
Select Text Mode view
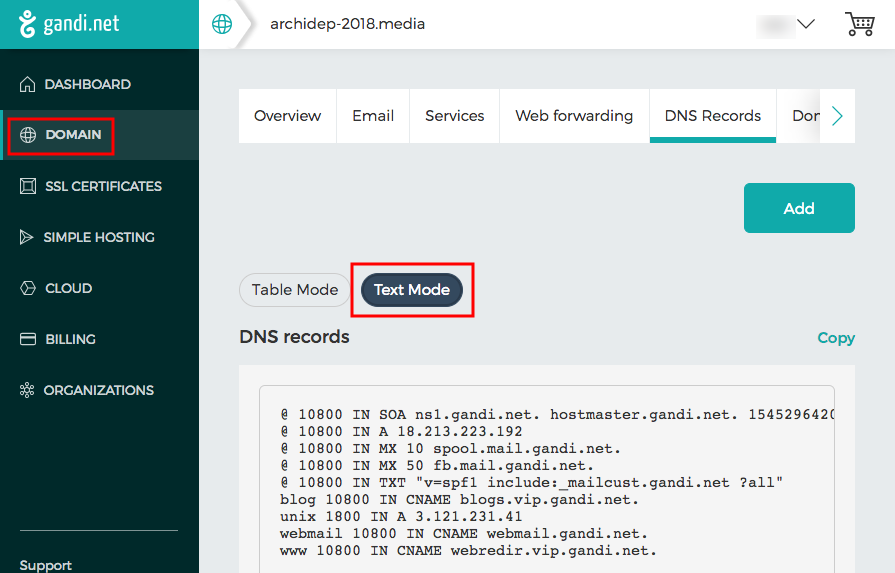tap(411, 290)
